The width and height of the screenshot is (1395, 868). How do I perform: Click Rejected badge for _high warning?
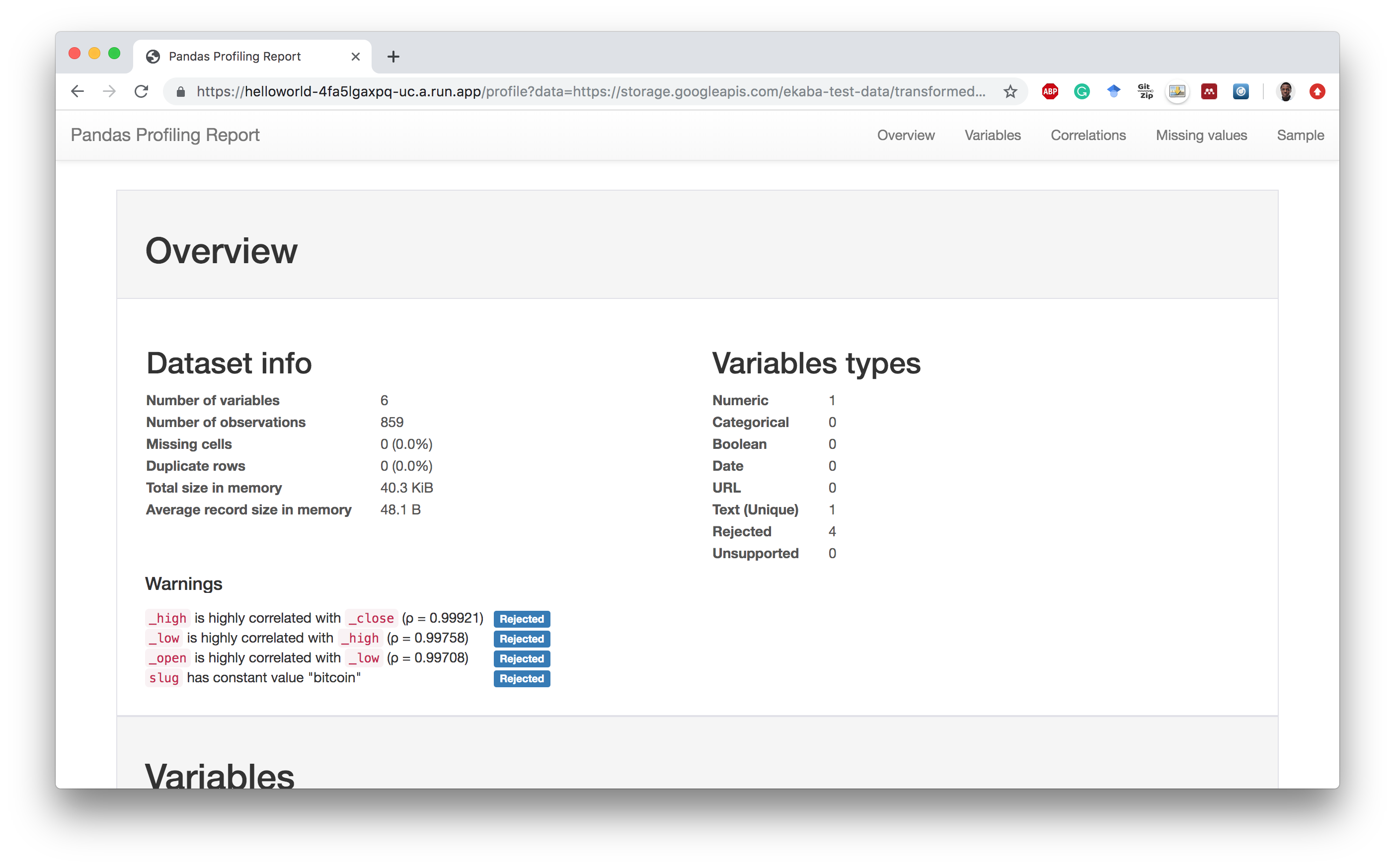522,619
